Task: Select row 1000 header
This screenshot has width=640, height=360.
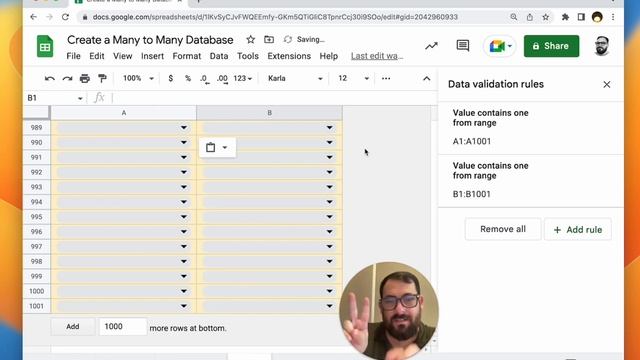Action: coord(36,291)
